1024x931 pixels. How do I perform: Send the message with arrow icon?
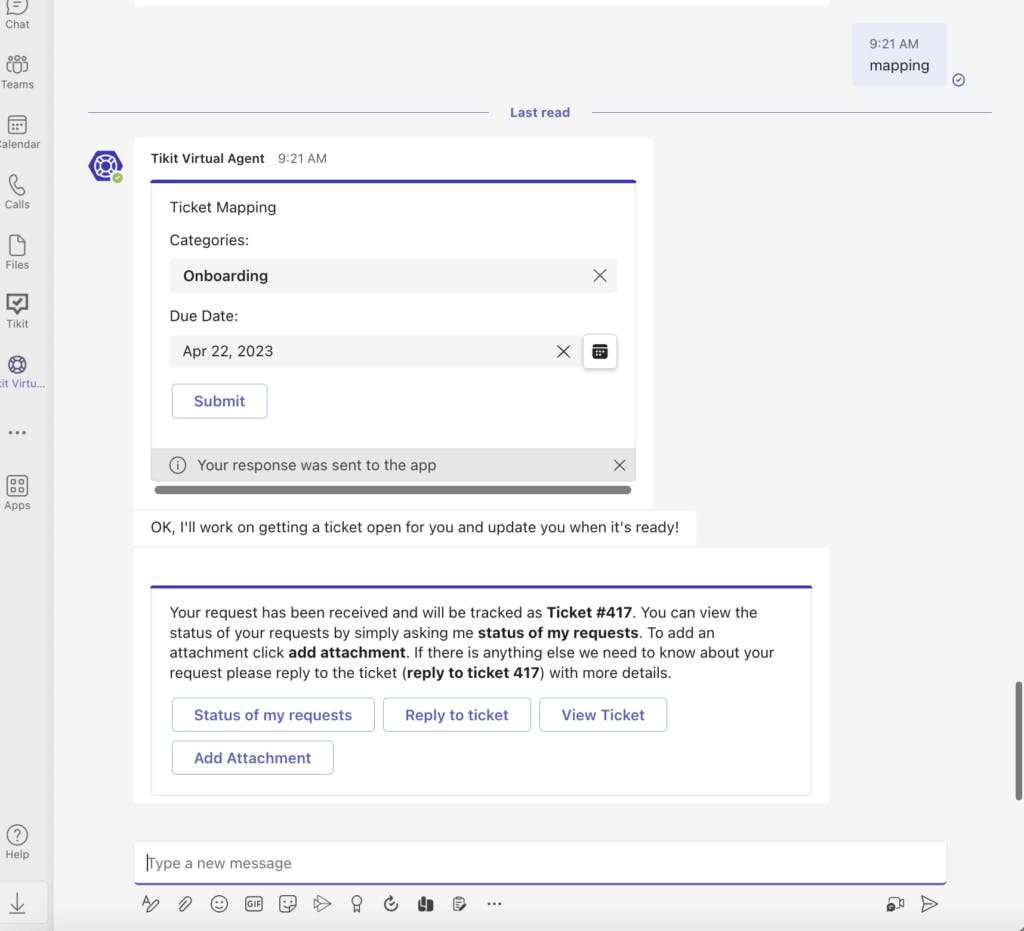(929, 904)
